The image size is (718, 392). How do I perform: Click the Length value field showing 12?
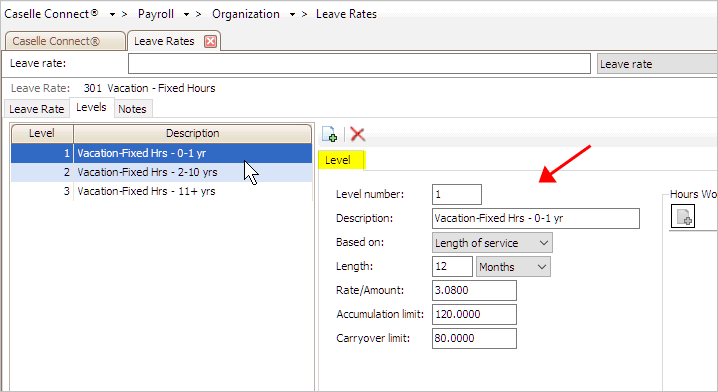tap(452, 267)
